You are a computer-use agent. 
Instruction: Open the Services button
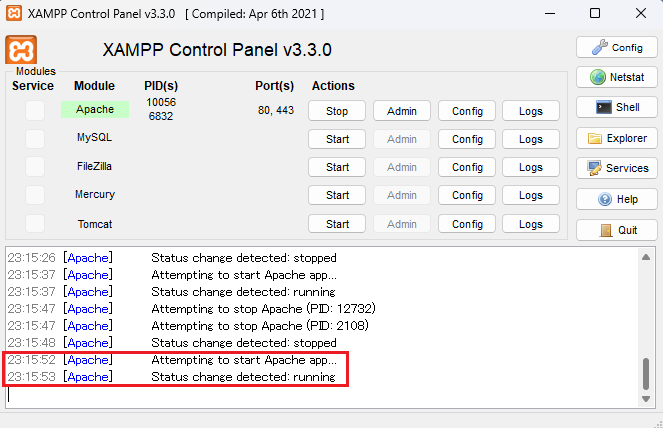tap(616, 168)
